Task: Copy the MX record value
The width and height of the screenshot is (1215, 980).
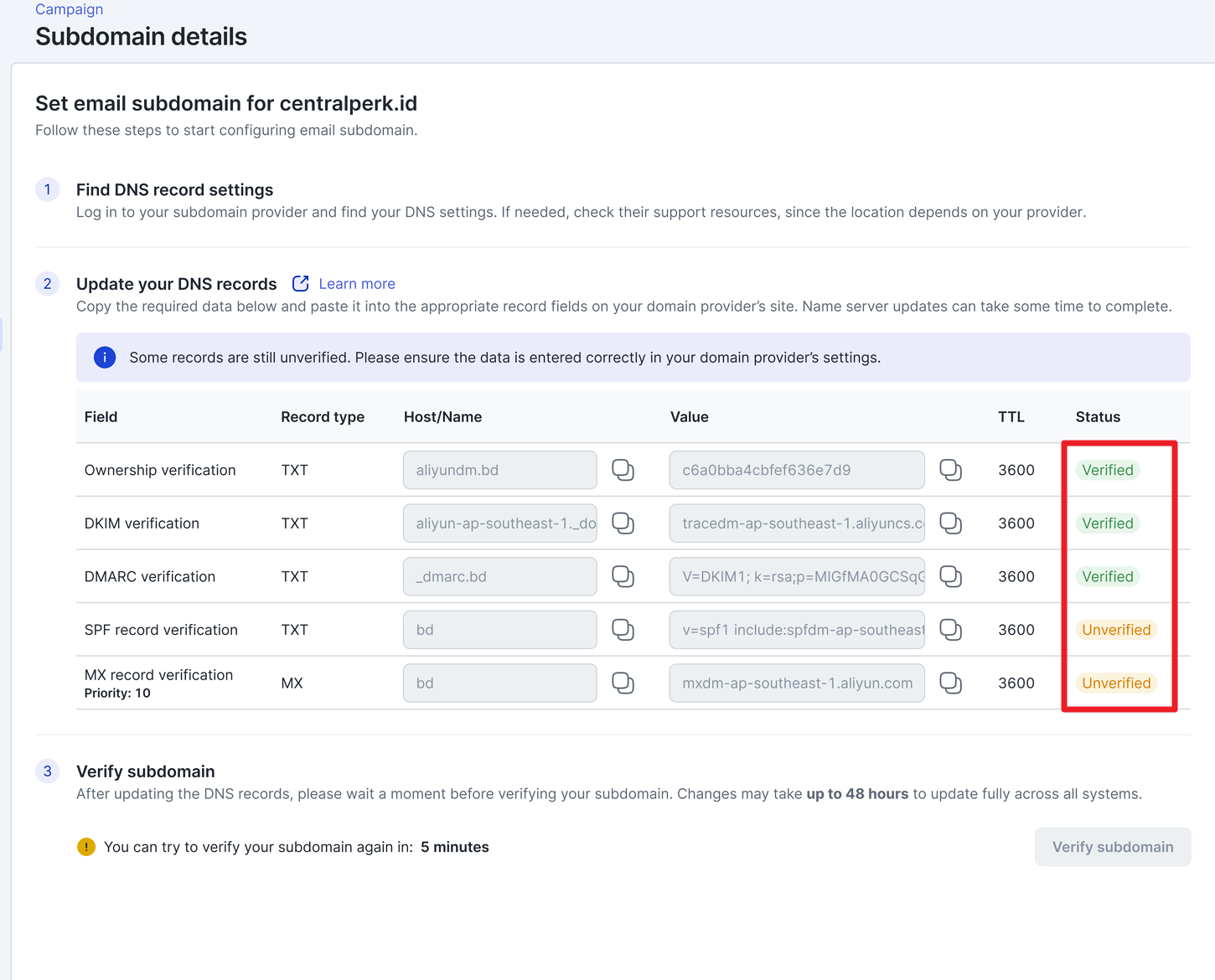Action: (950, 683)
